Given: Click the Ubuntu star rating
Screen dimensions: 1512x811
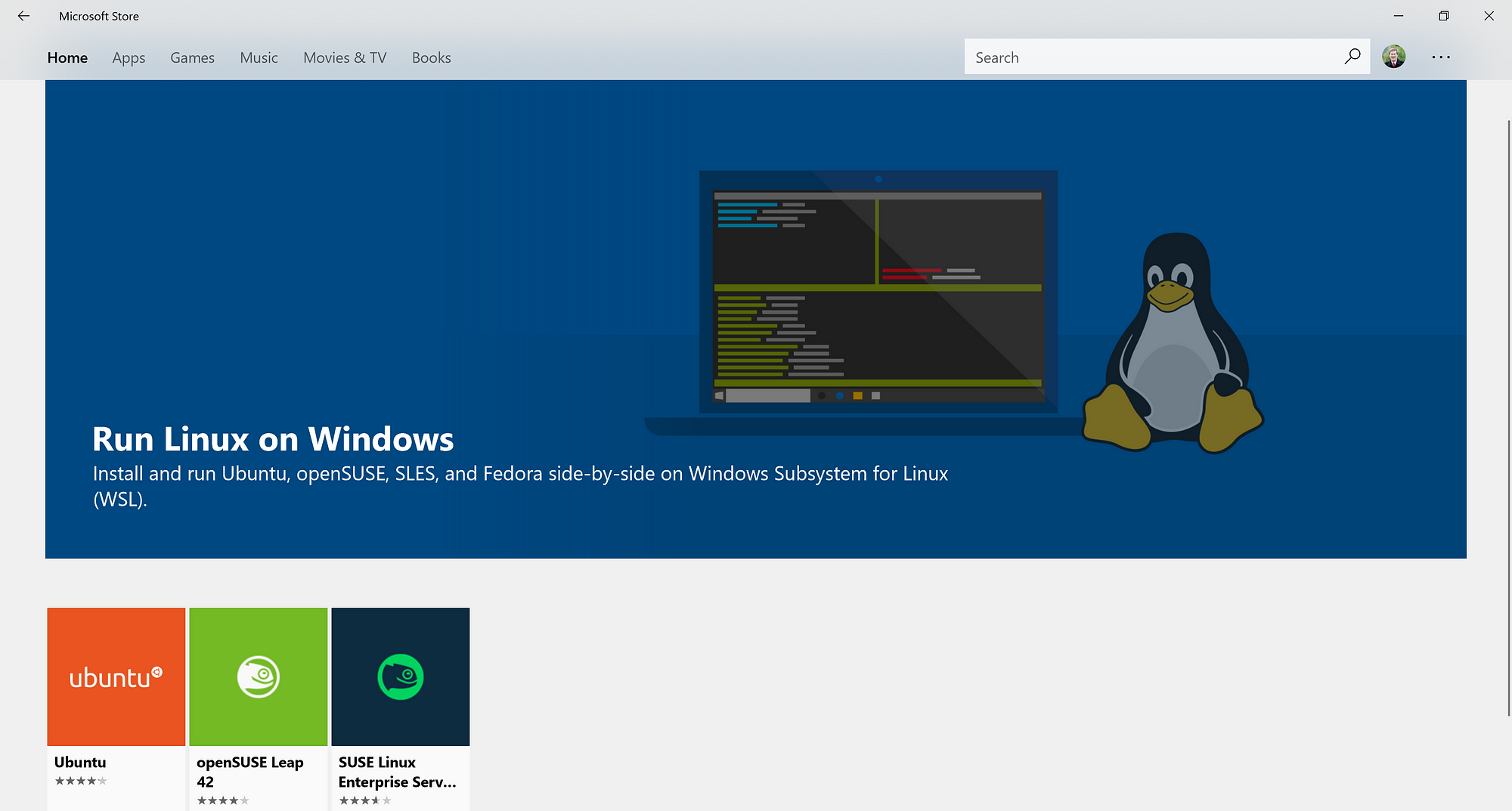Looking at the screenshot, I should (81, 781).
